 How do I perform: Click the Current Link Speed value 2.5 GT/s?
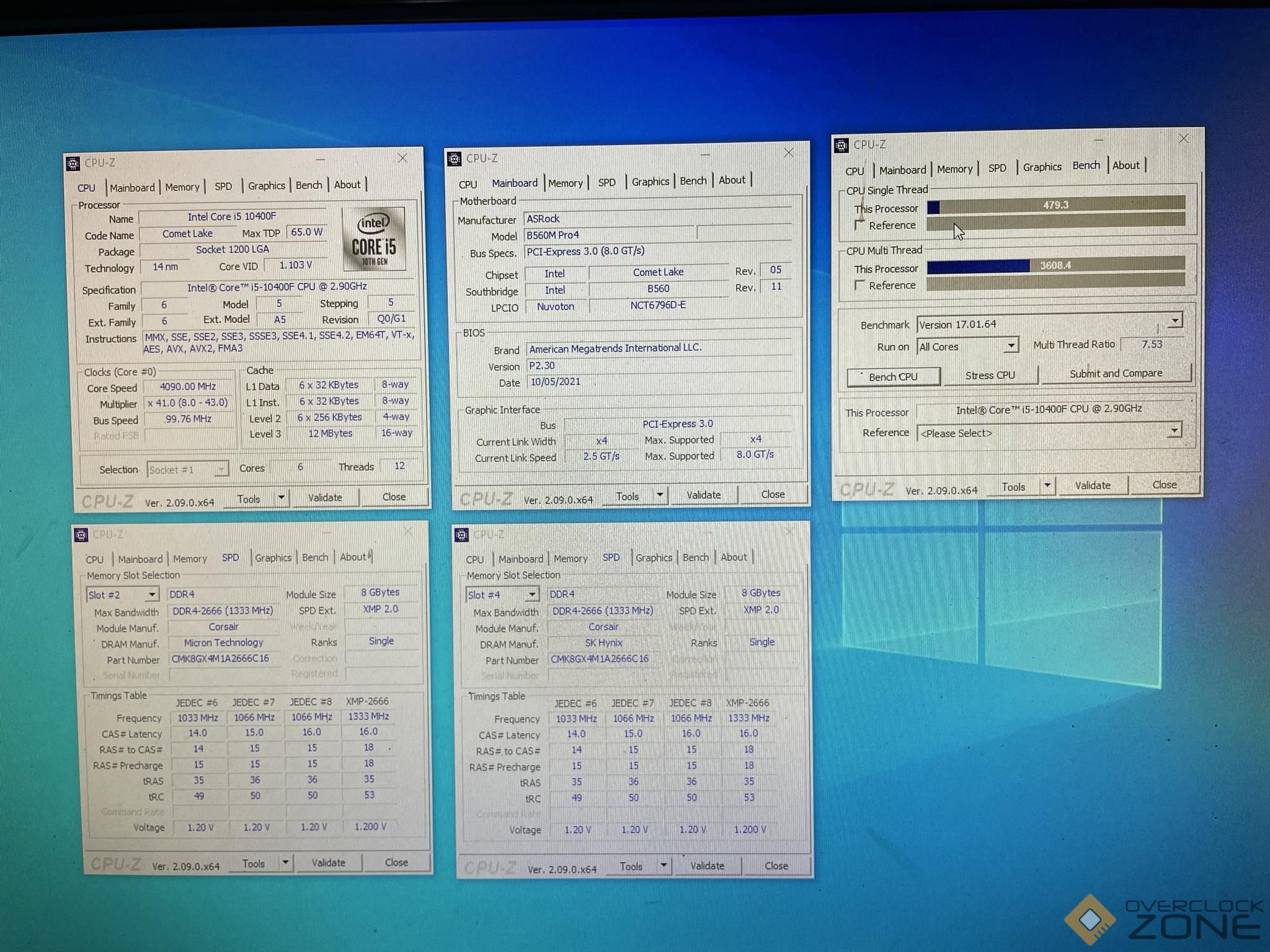pyautogui.click(x=601, y=456)
